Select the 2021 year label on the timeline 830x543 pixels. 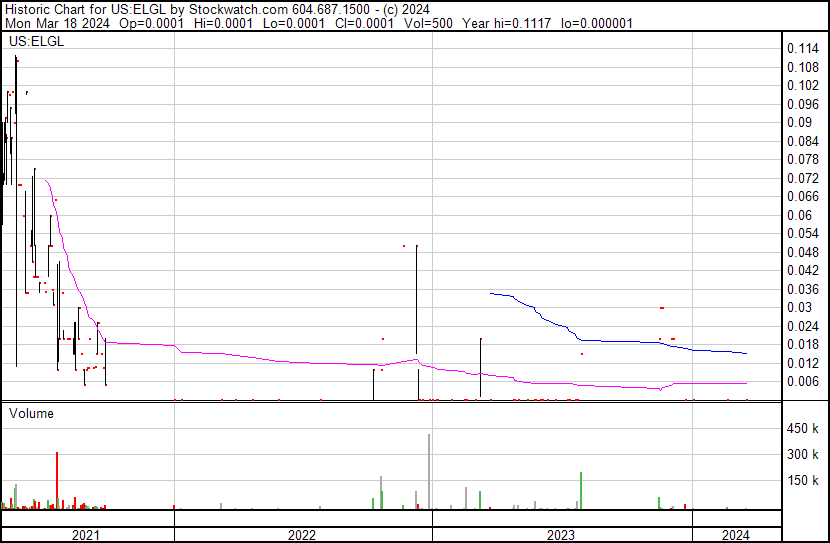coord(87,535)
